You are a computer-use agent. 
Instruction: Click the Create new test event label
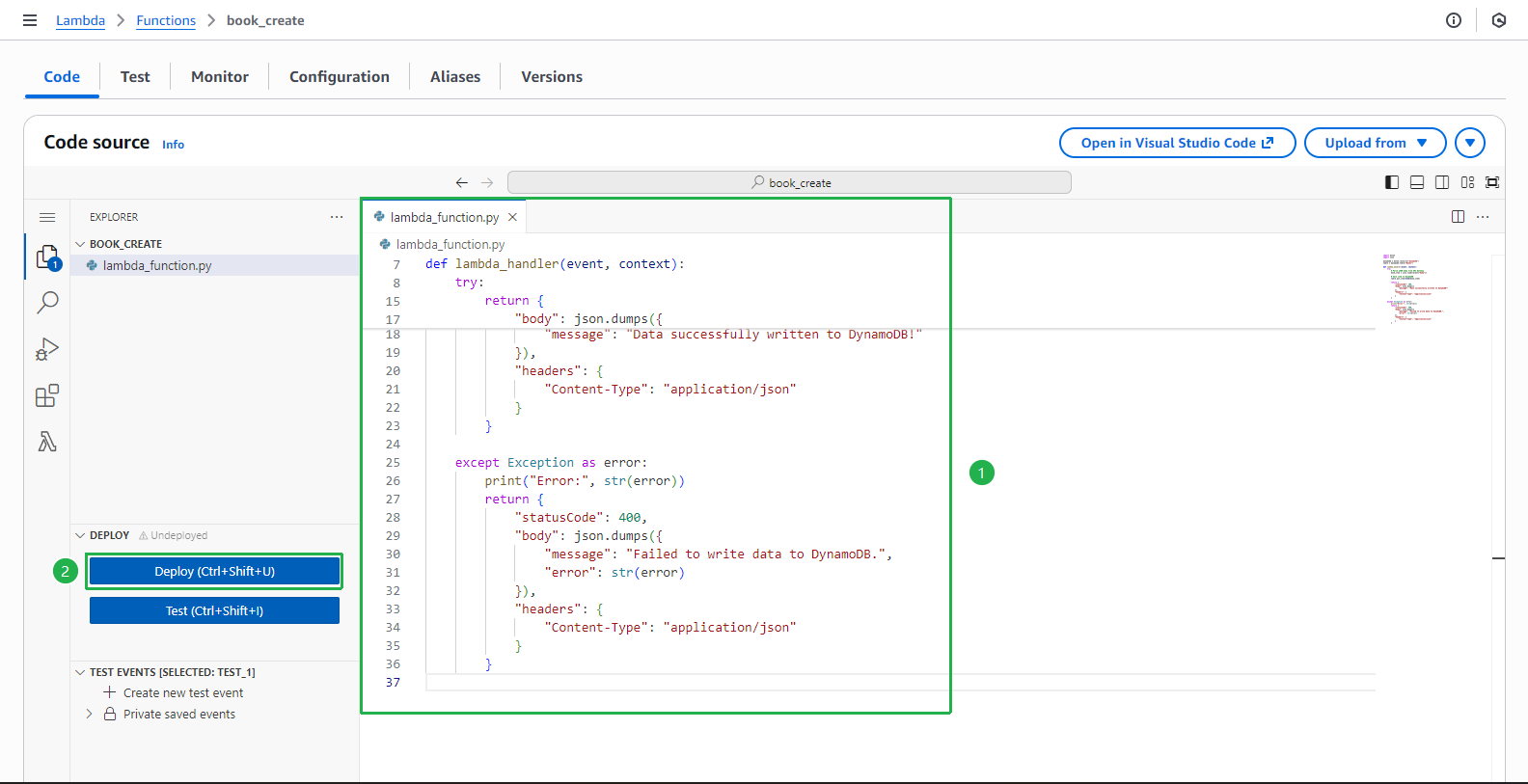[x=183, y=692]
